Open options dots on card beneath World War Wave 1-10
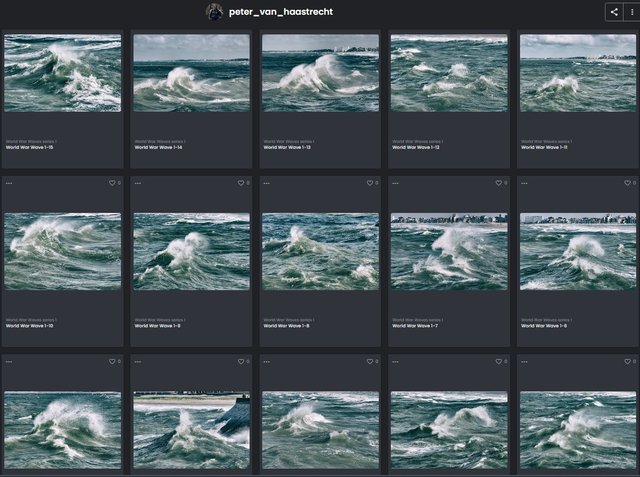This screenshot has width=640, height=477. [x=9, y=362]
